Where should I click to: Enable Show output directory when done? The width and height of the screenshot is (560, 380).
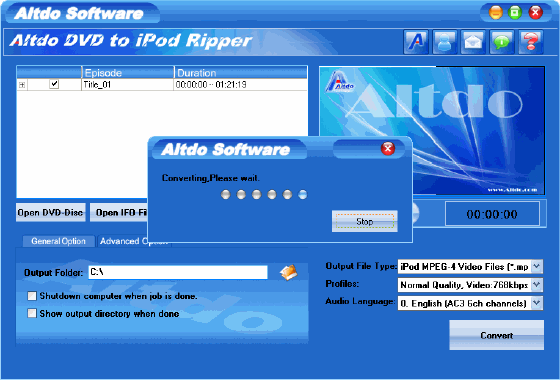point(32,314)
